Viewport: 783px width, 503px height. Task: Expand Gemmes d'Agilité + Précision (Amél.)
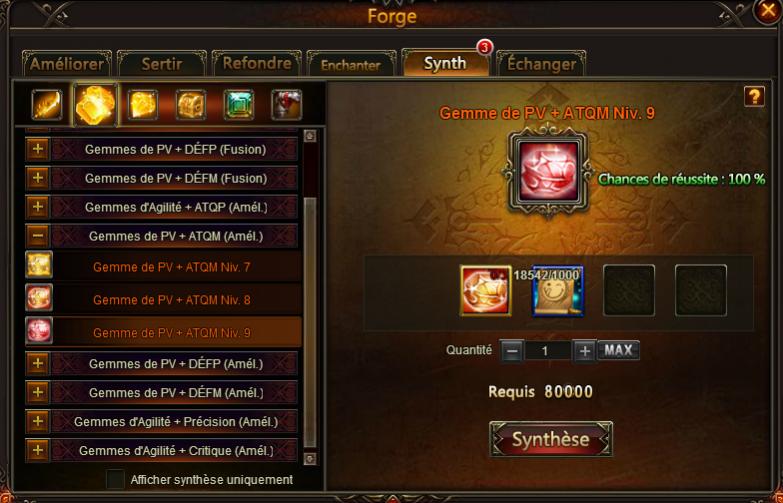[37, 421]
